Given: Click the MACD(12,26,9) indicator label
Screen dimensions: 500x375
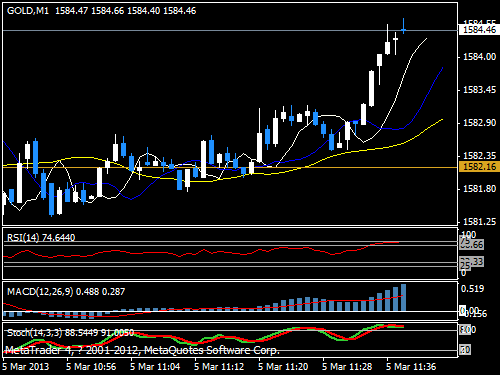Looking at the screenshot, I should pos(66,292).
